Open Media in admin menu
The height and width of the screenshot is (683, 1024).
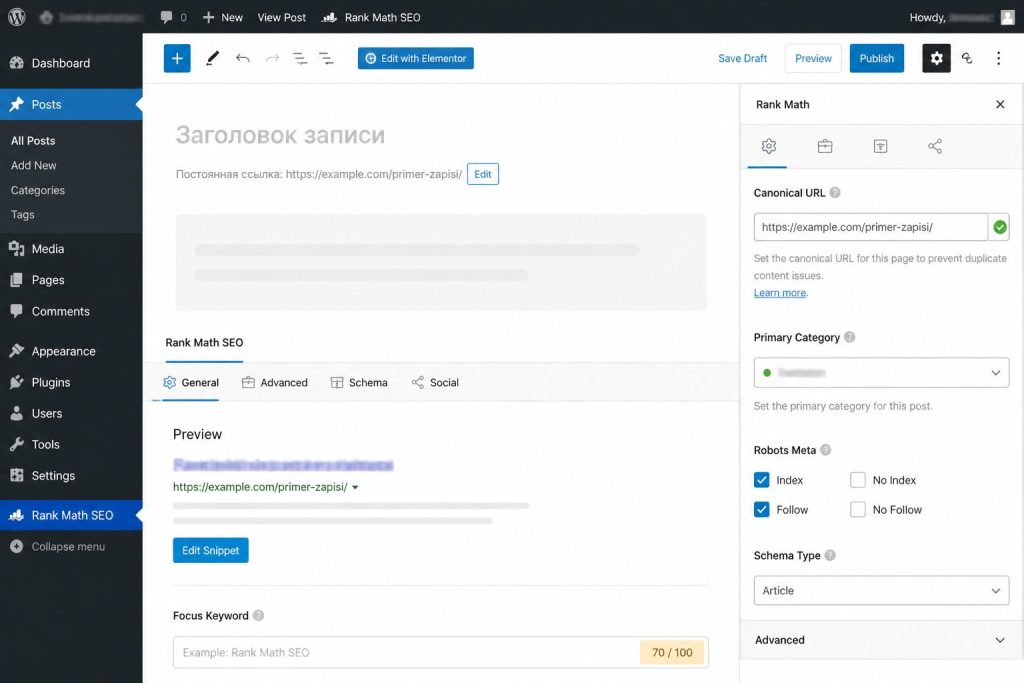[71, 249]
